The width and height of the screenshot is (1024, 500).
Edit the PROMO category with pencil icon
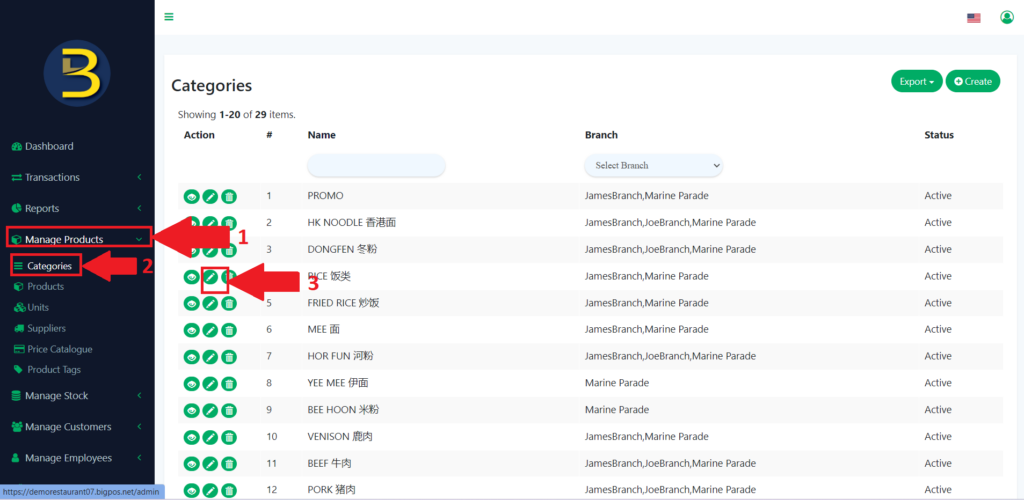point(210,196)
